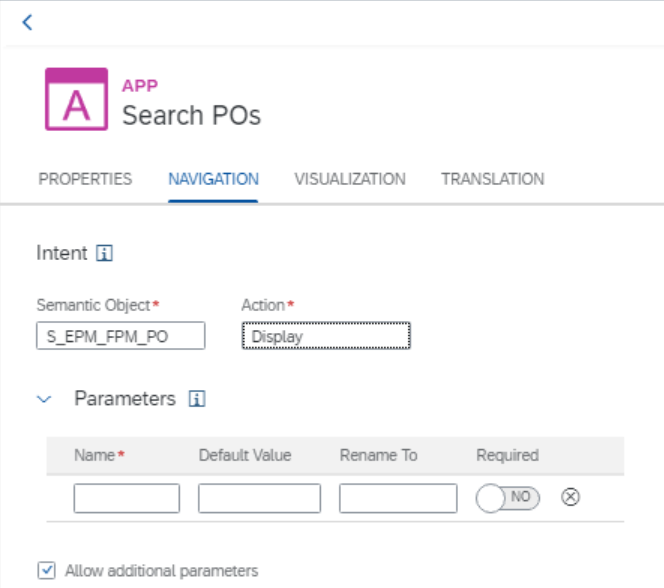Collapse the Parameters section chevron
Viewport: 664px width, 588px height.
[44, 399]
